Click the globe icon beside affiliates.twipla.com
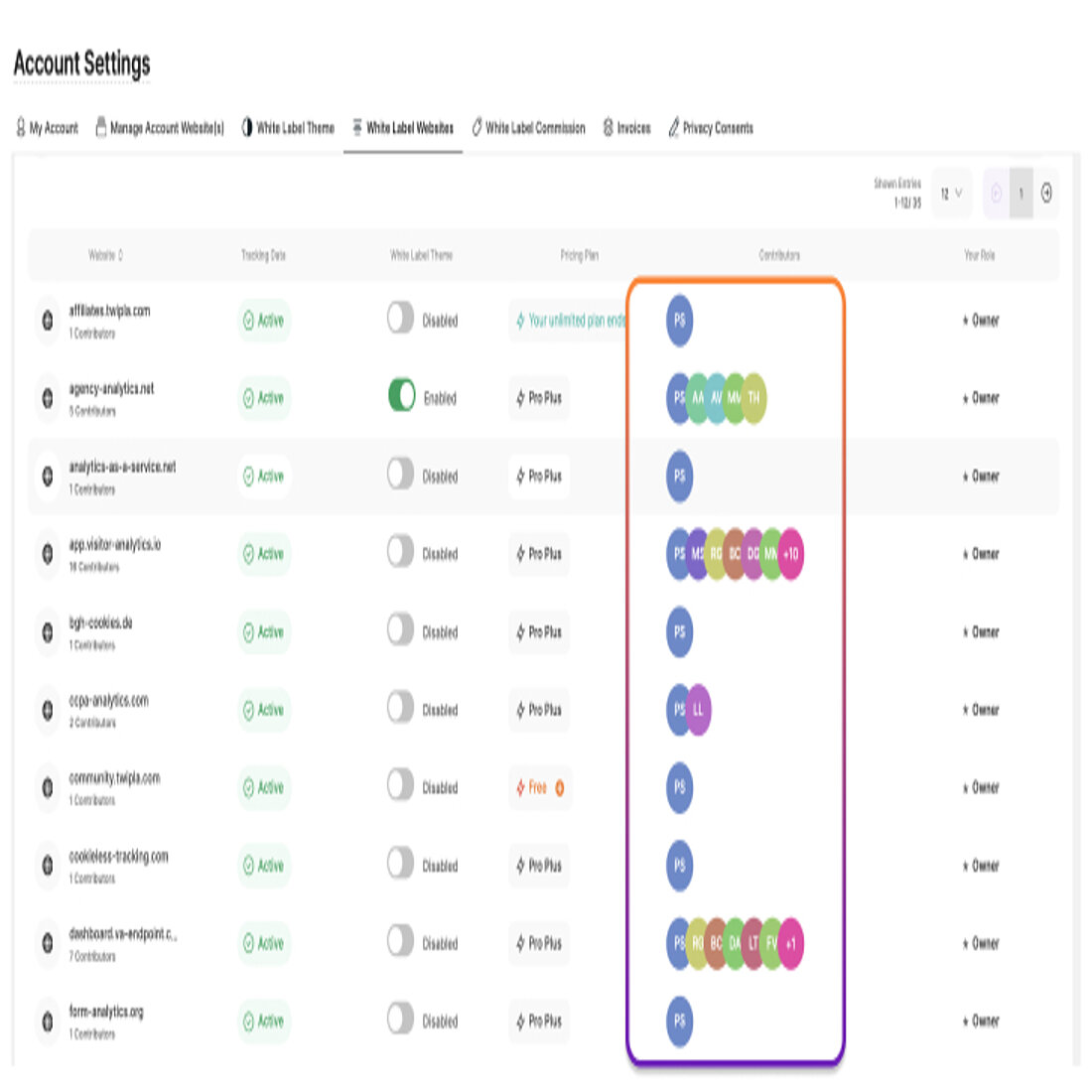 pos(46,321)
